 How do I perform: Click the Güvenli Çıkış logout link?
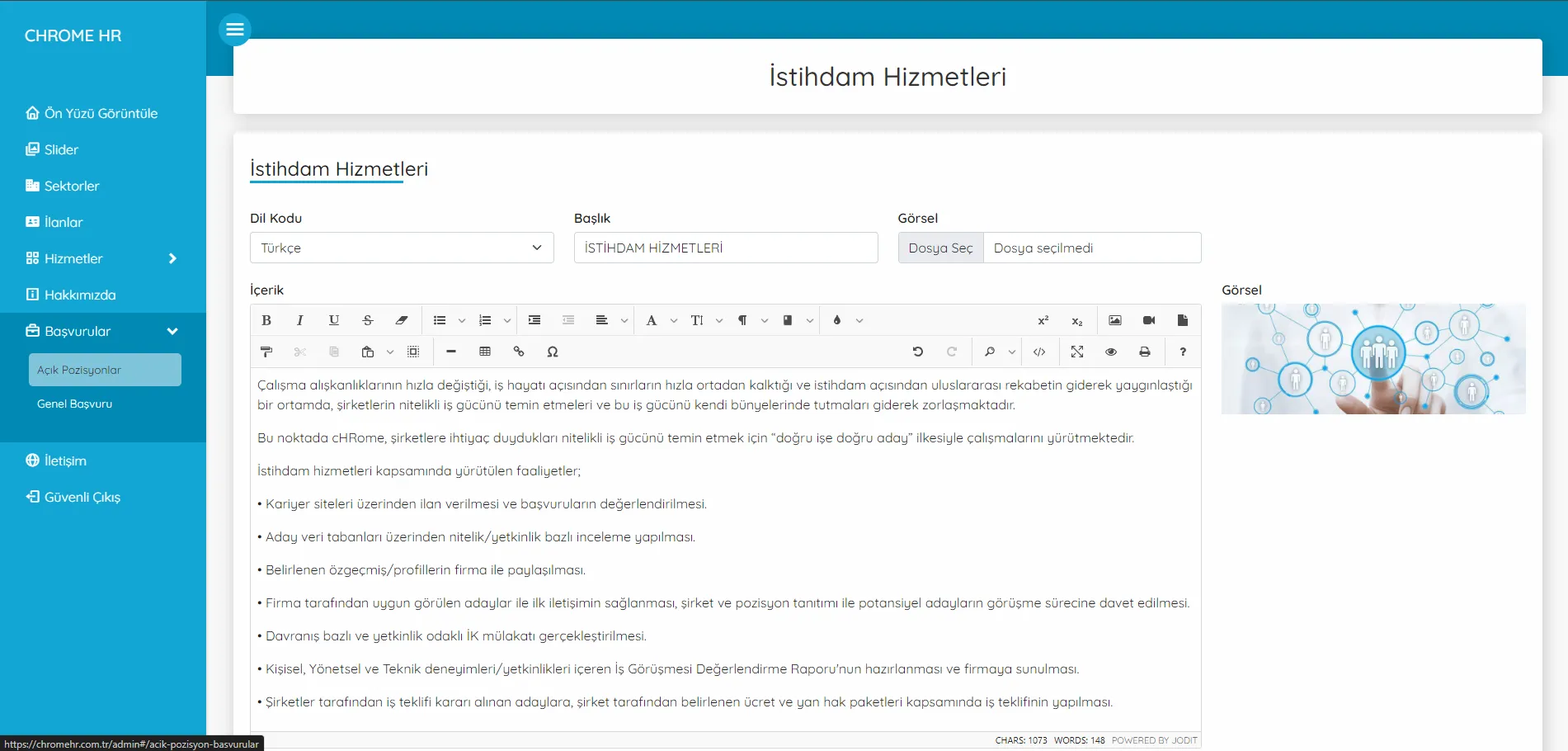pyautogui.click(x=82, y=497)
